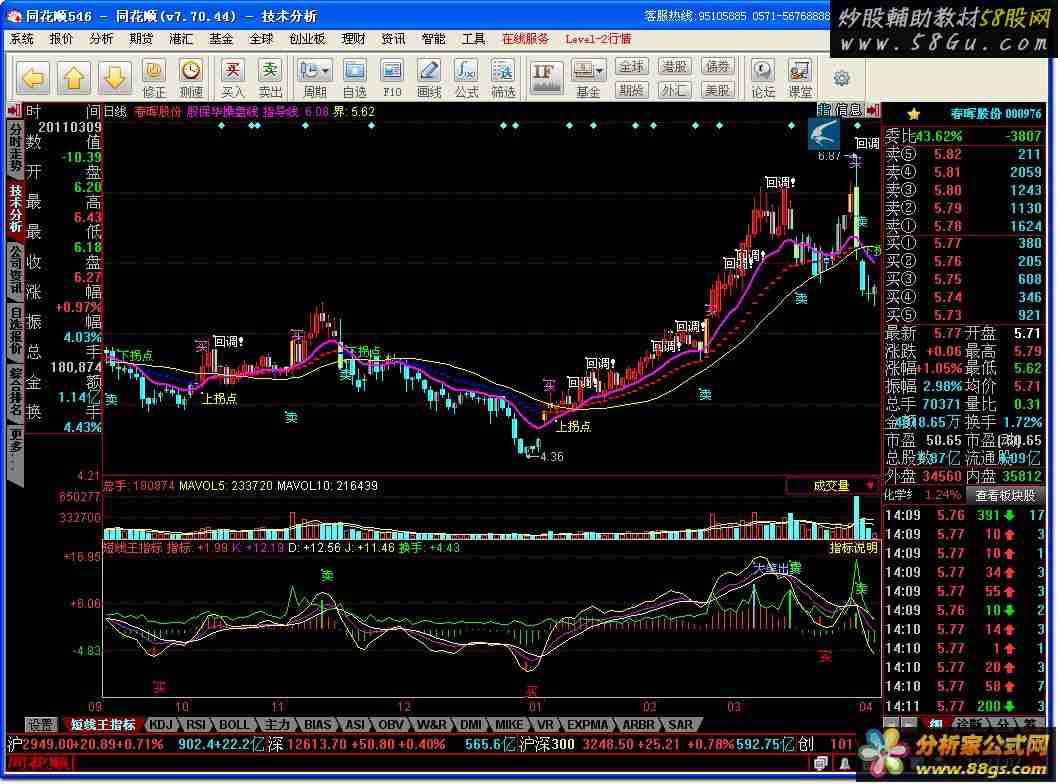Select the KDJ indicator tab
Viewport: 1058px width, 784px height.
coord(161,725)
